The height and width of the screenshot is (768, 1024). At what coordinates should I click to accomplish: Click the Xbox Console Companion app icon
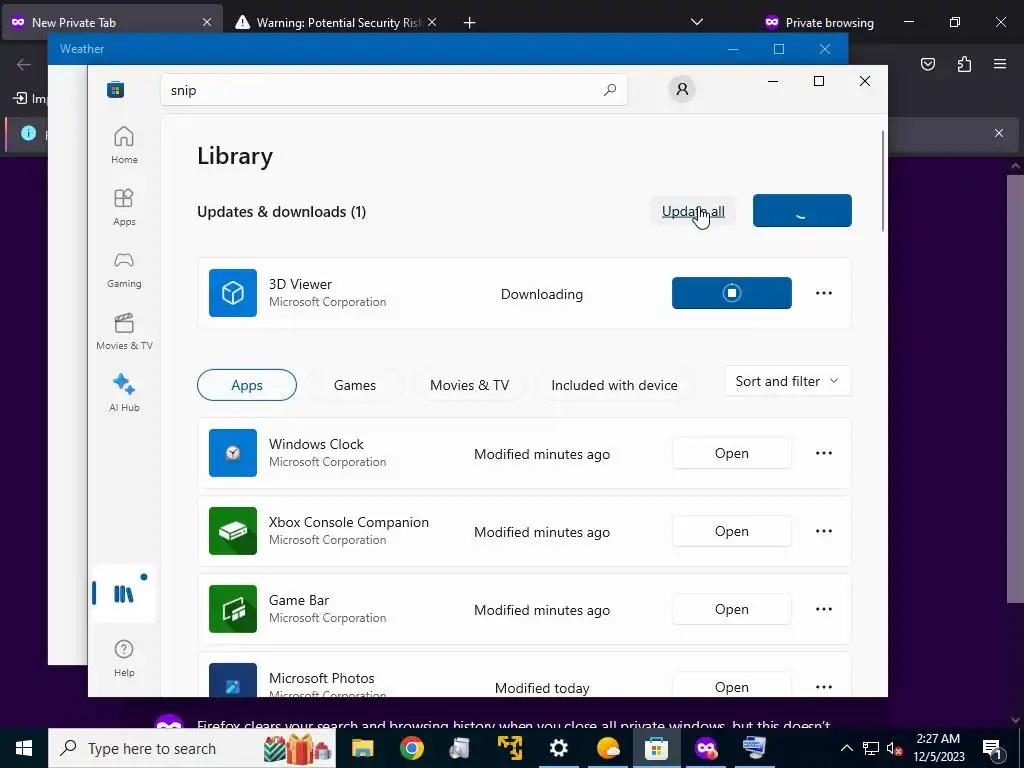pos(232,531)
